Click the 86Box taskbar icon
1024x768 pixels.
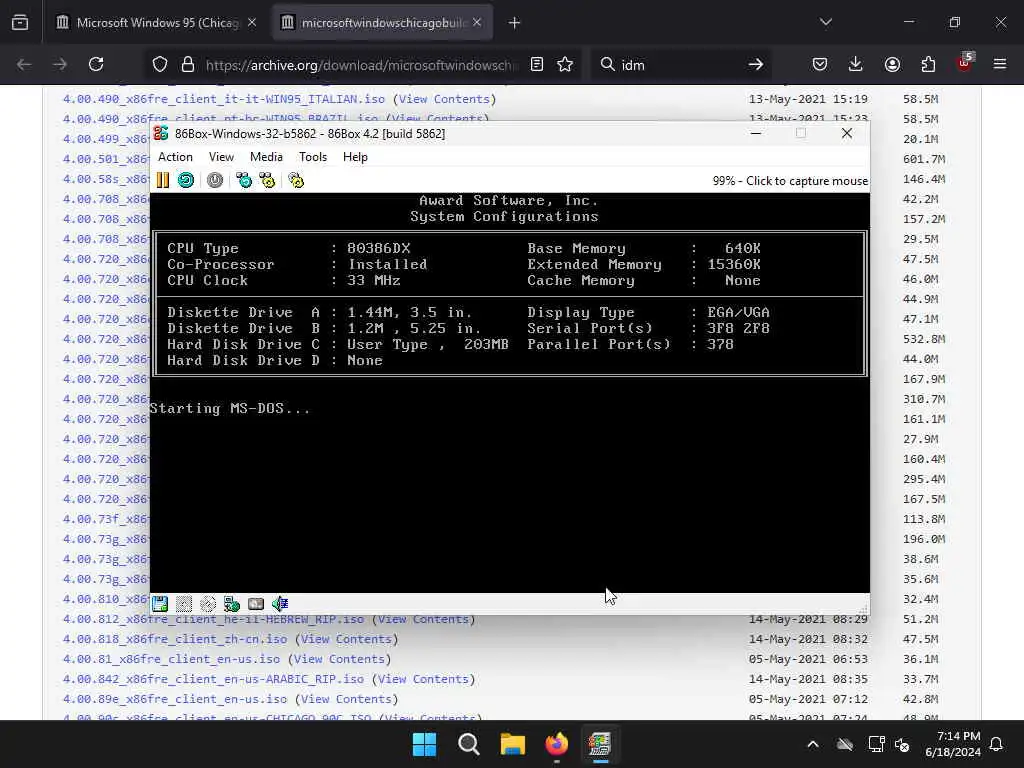coord(600,744)
